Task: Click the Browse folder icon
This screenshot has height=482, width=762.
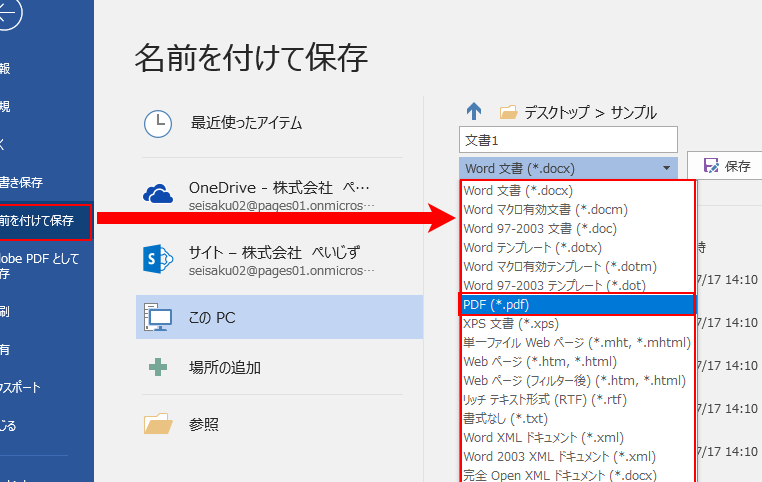Action: pyautogui.click(x=158, y=425)
